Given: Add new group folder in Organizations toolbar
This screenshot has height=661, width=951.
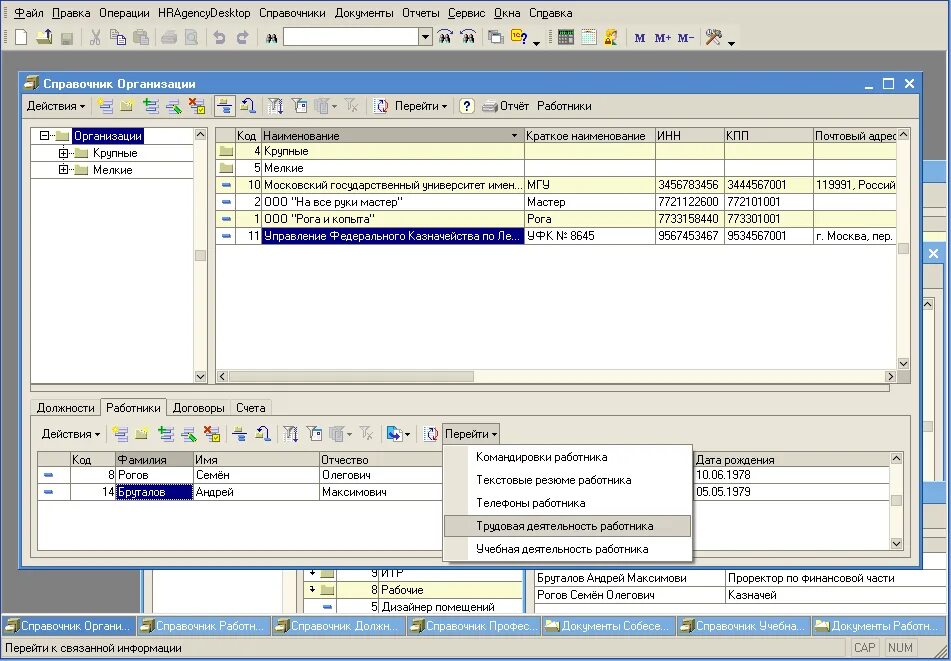Looking at the screenshot, I should [x=127, y=106].
